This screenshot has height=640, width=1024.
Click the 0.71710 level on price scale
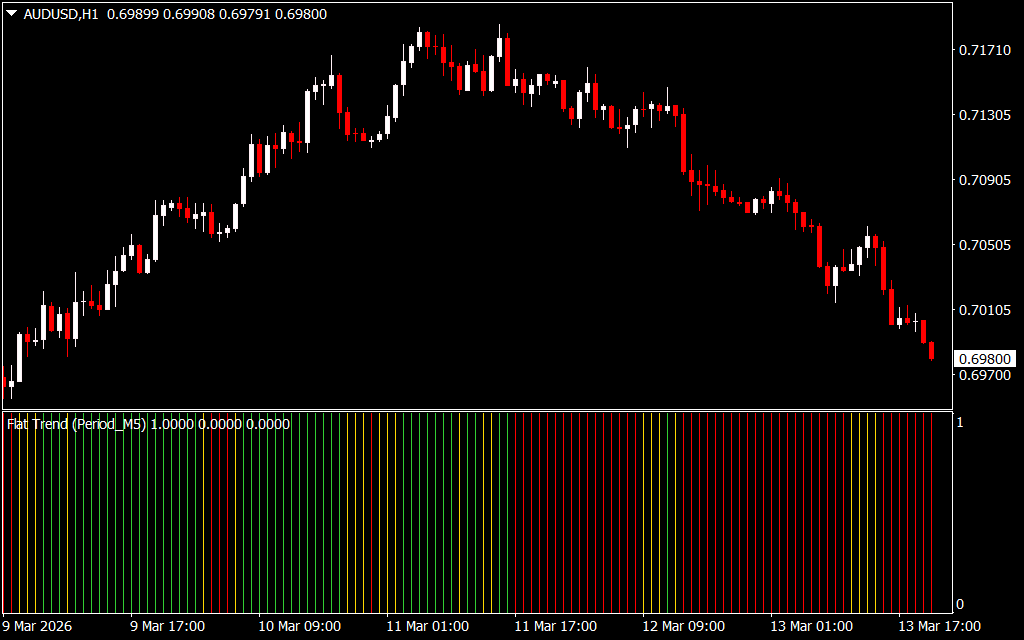point(982,50)
